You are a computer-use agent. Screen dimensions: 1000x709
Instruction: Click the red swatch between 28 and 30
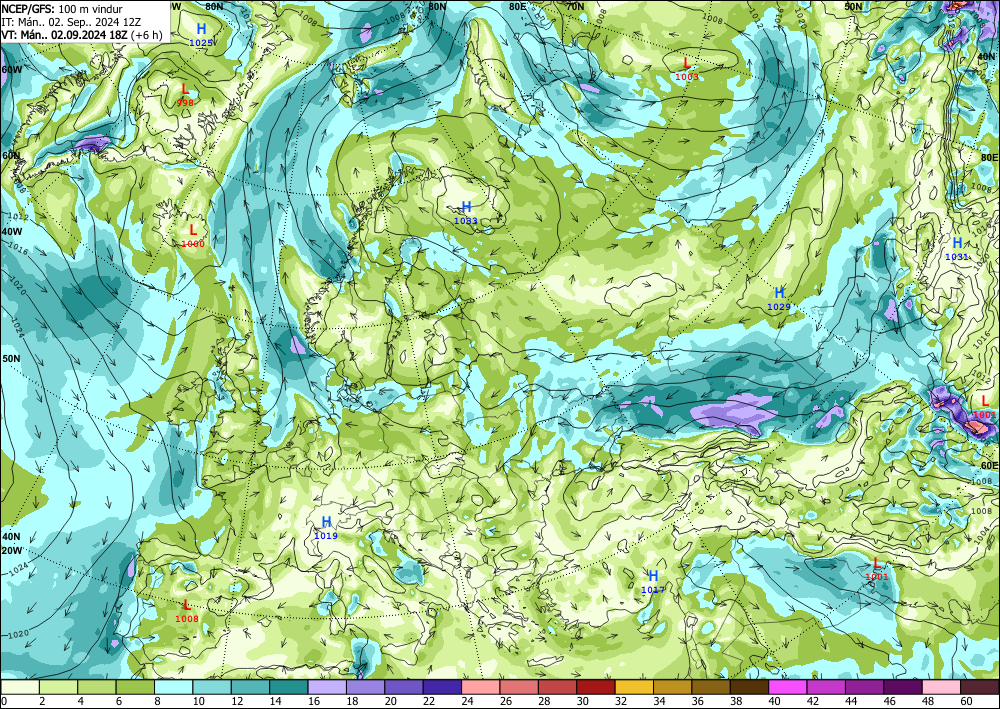(557, 687)
